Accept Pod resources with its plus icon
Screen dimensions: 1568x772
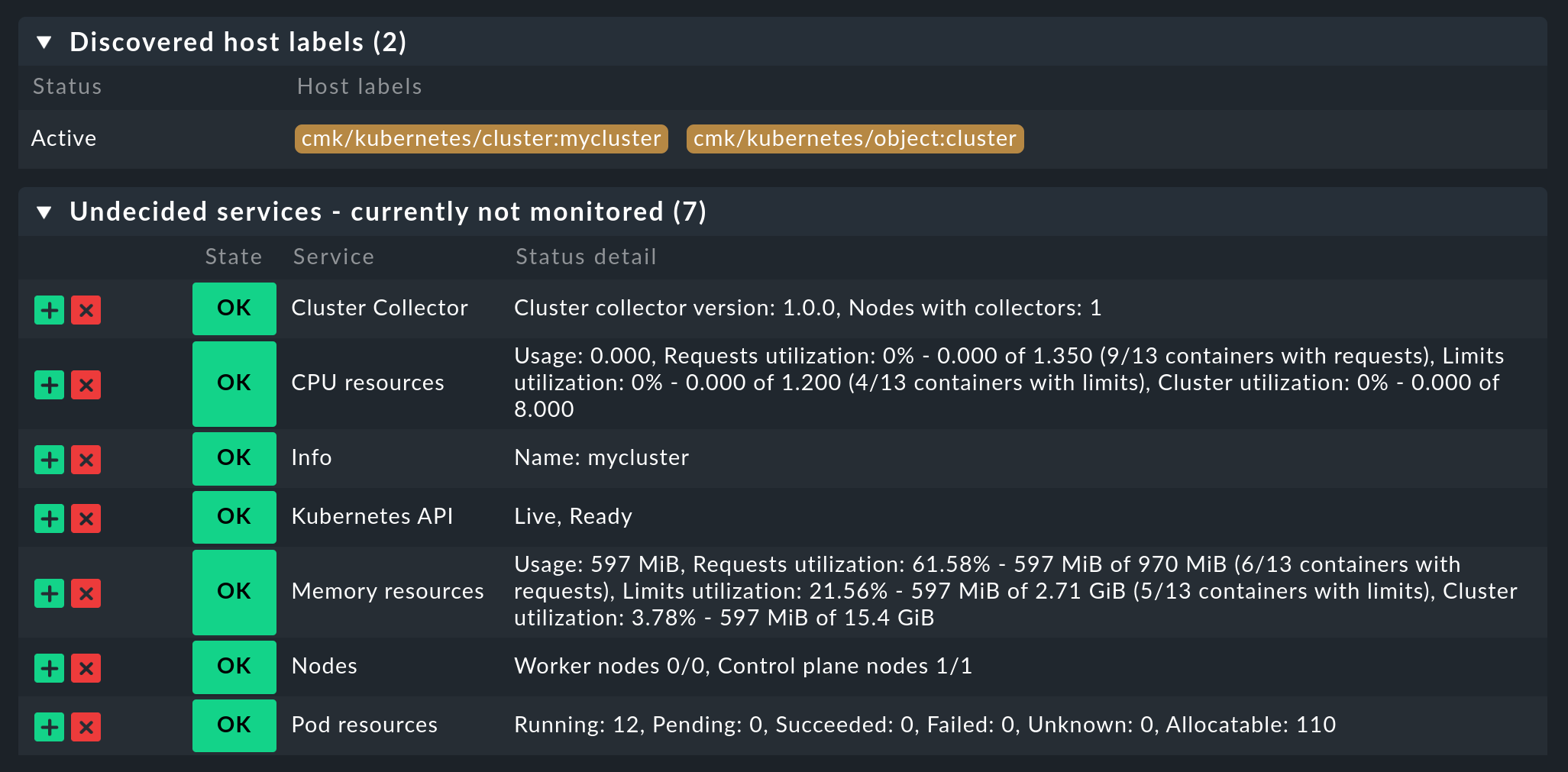click(48, 726)
